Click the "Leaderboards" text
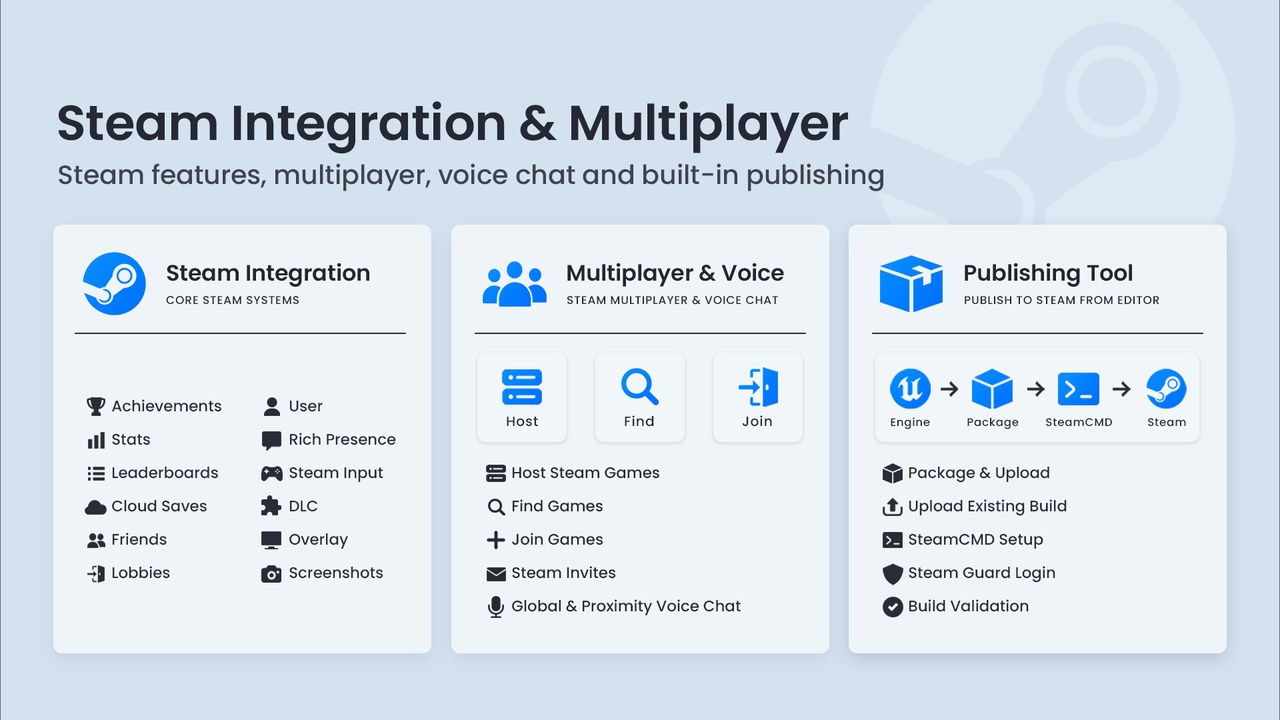Screen dimensions: 1280x720 pyautogui.click(x=165, y=473)
